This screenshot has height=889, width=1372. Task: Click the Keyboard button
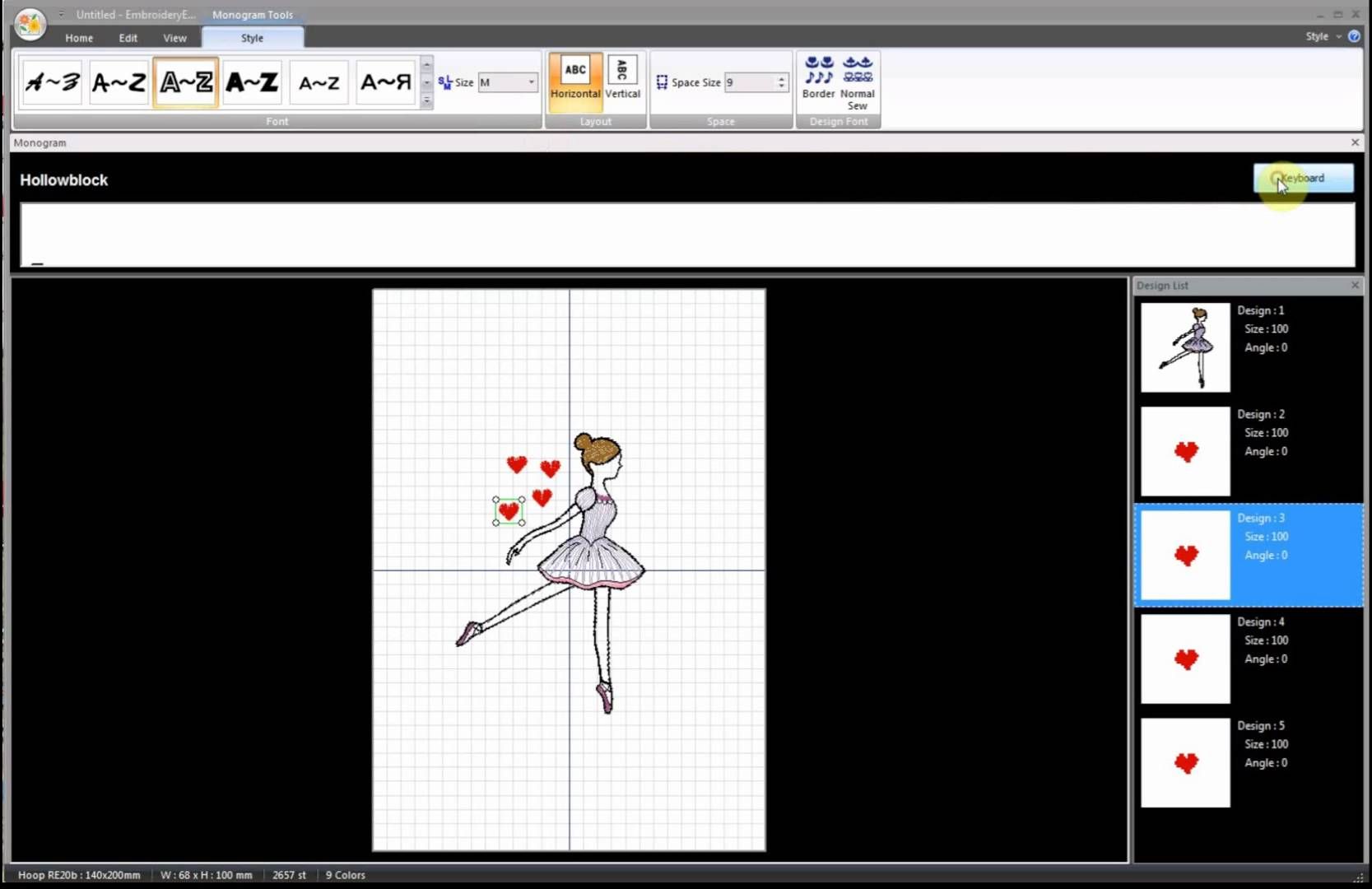(1303, 178)
